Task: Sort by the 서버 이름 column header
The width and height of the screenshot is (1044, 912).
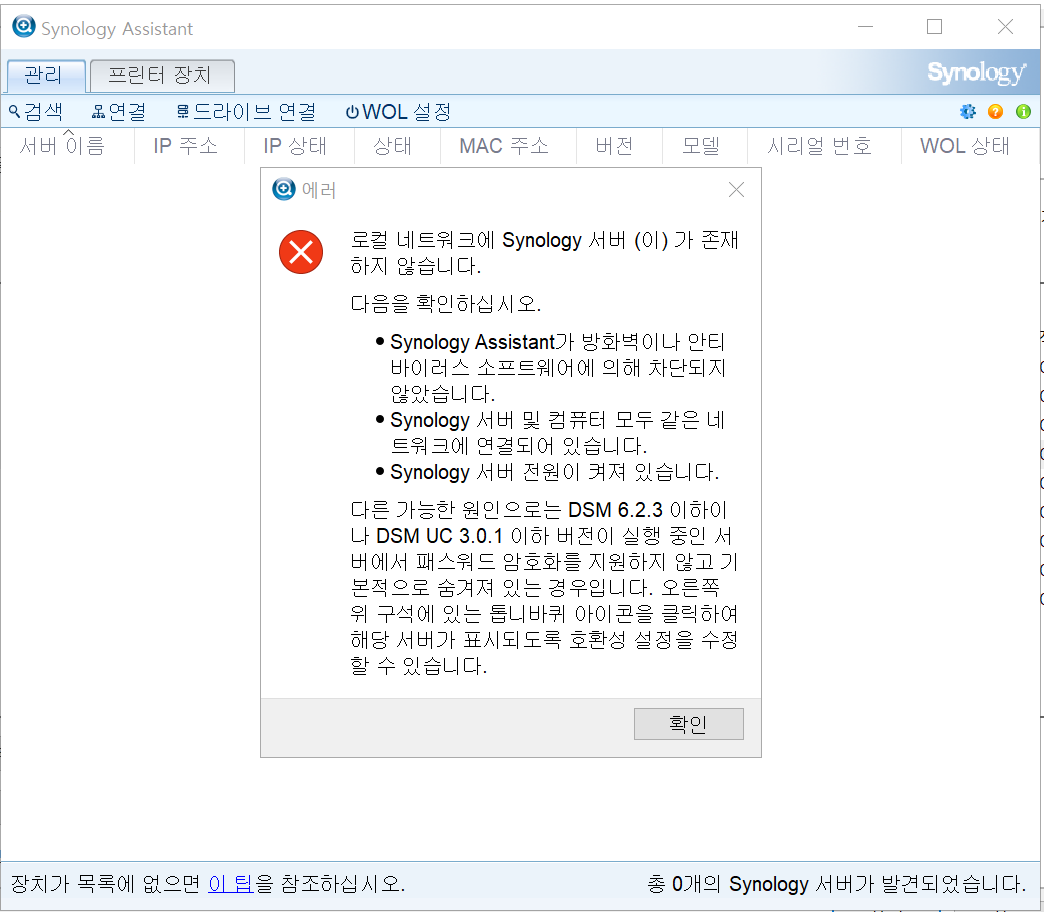Action: (68, 146)
